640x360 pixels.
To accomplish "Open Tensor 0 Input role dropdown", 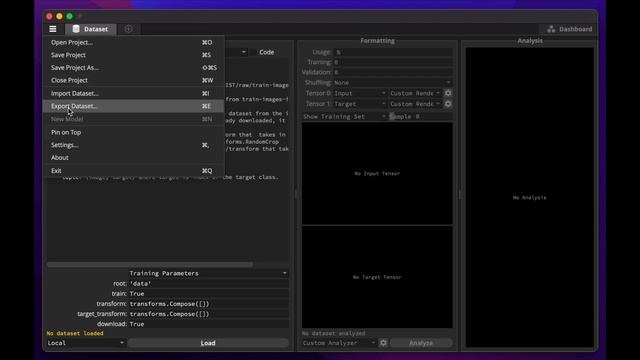I will tap(360, 93).
